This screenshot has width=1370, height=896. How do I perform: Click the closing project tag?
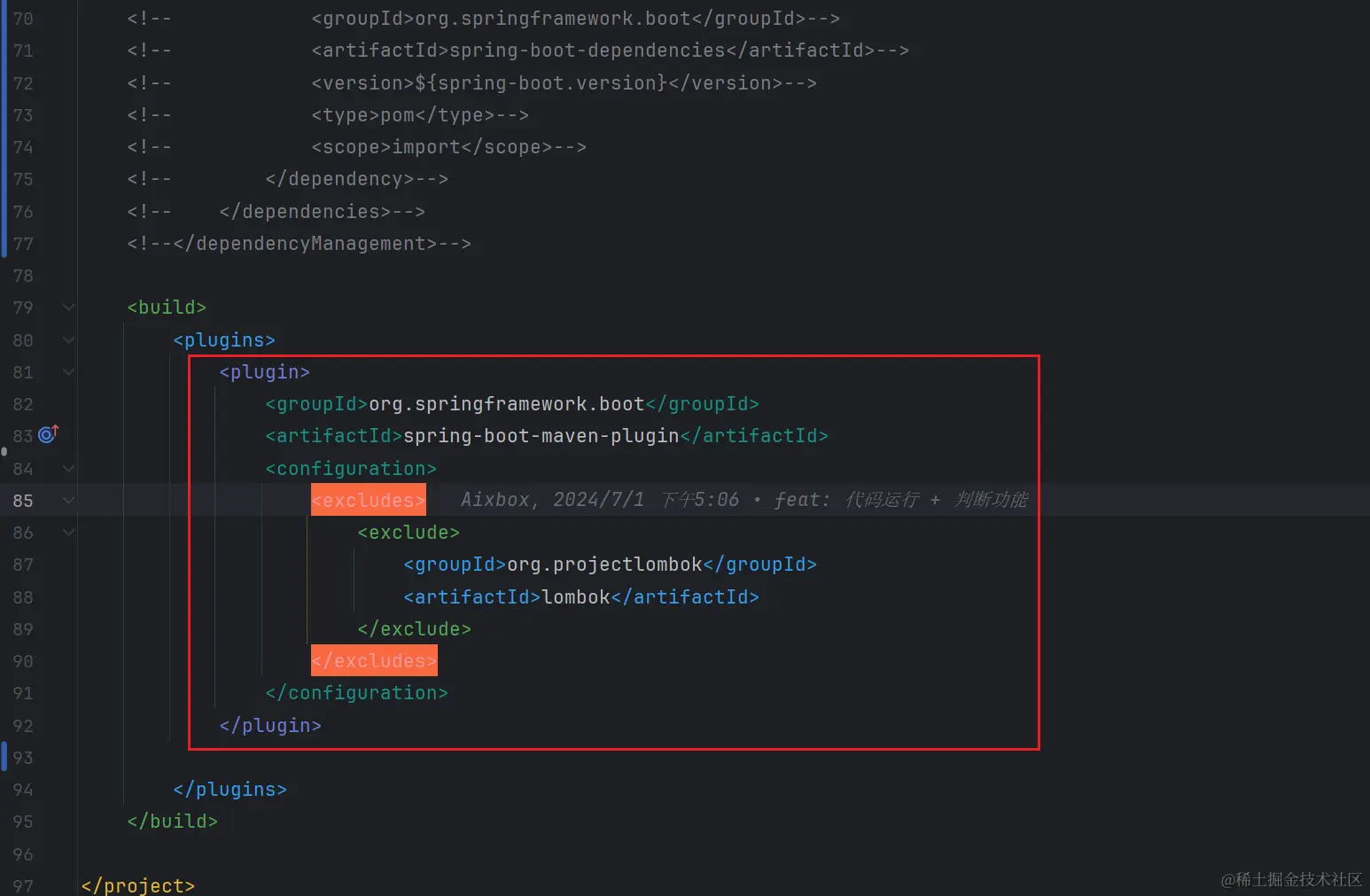point(137,885)
